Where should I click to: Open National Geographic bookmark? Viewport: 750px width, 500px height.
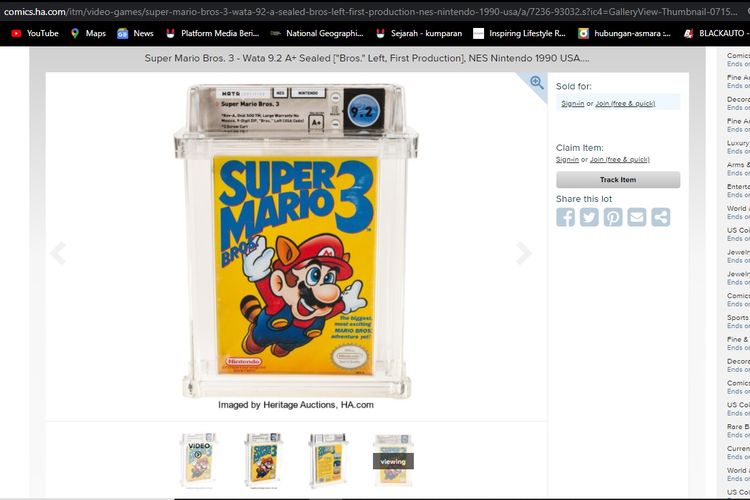317,33
